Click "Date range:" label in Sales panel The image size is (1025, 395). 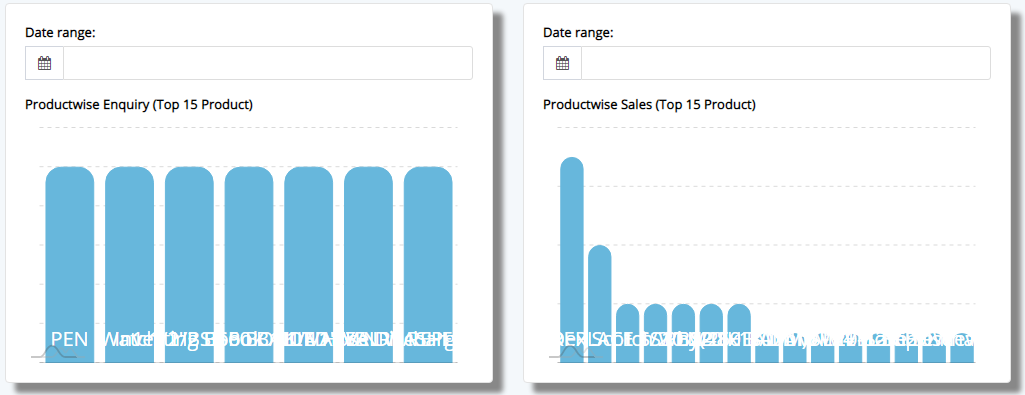point(578,33)
